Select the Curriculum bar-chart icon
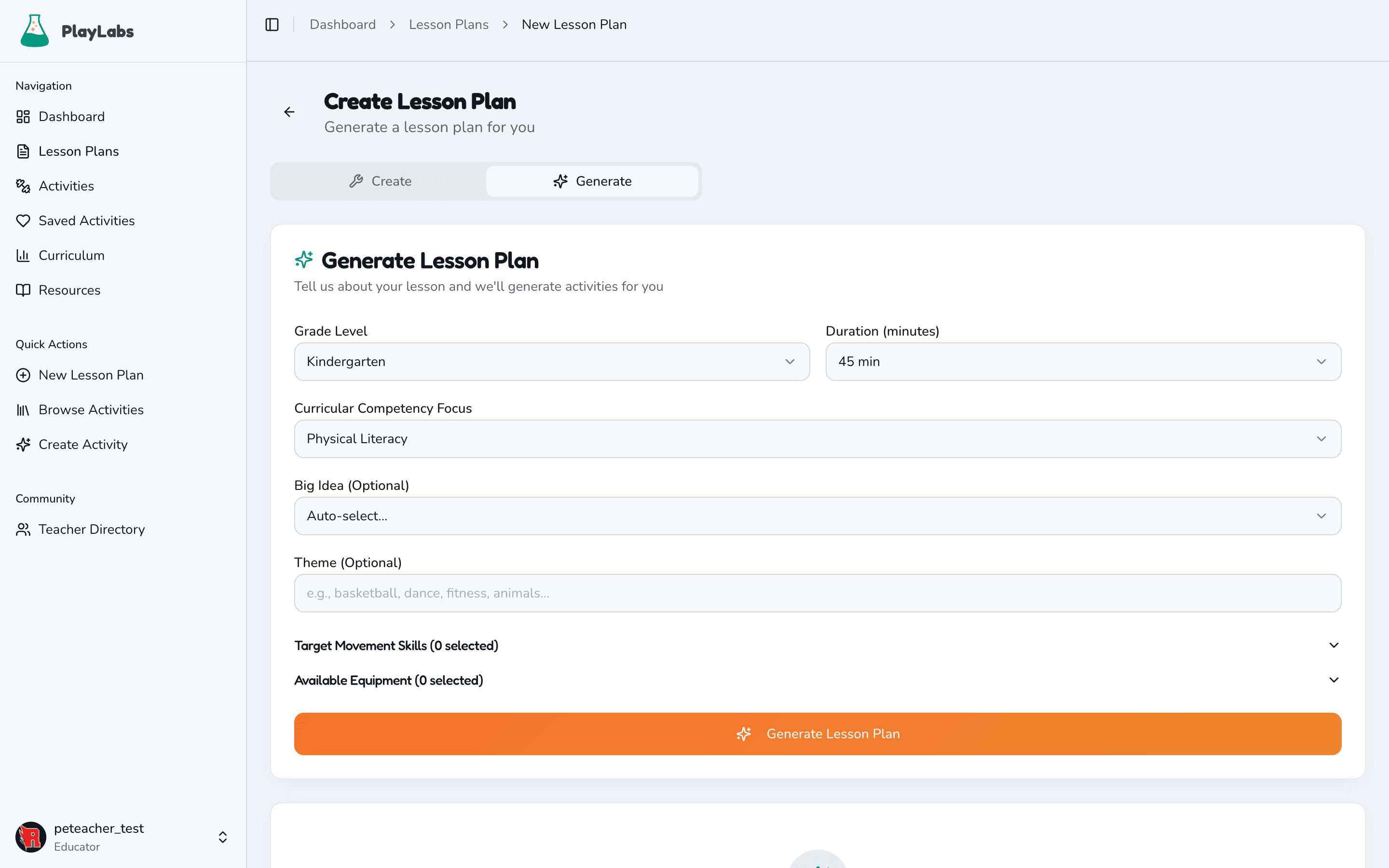This screenshot has height=868, width=1389. [23, 255]
